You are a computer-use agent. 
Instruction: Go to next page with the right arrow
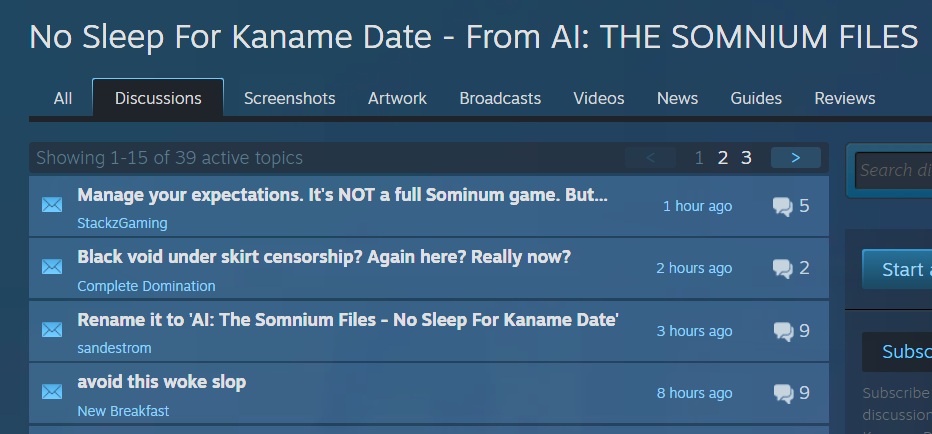[795, 158]
